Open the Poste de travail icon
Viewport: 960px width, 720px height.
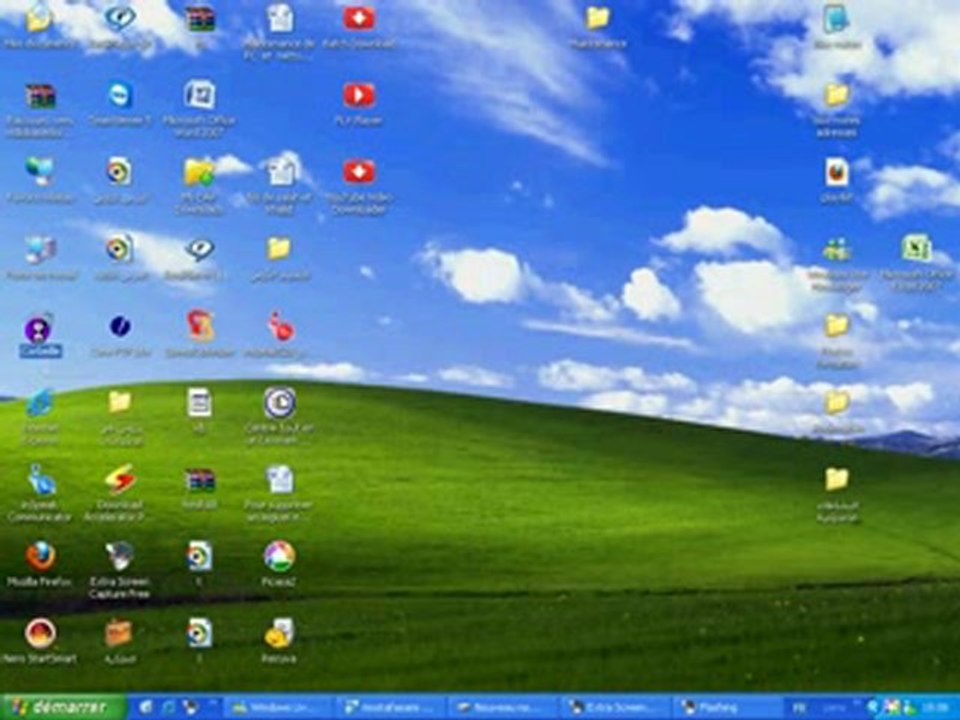41,258
